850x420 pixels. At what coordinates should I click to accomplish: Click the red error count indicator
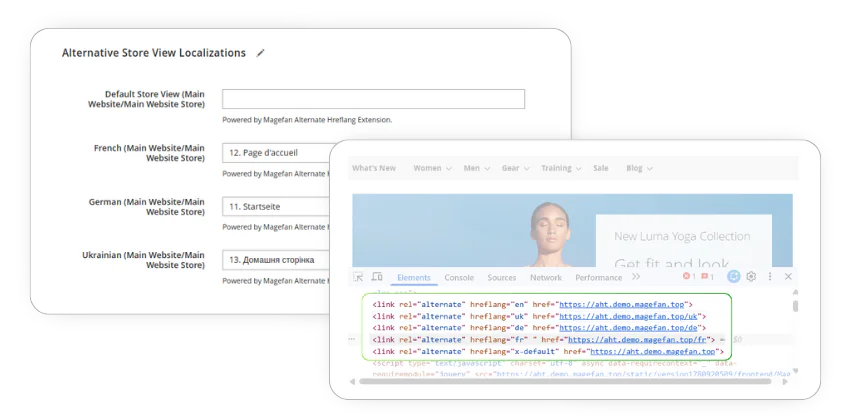pos(689,276)
